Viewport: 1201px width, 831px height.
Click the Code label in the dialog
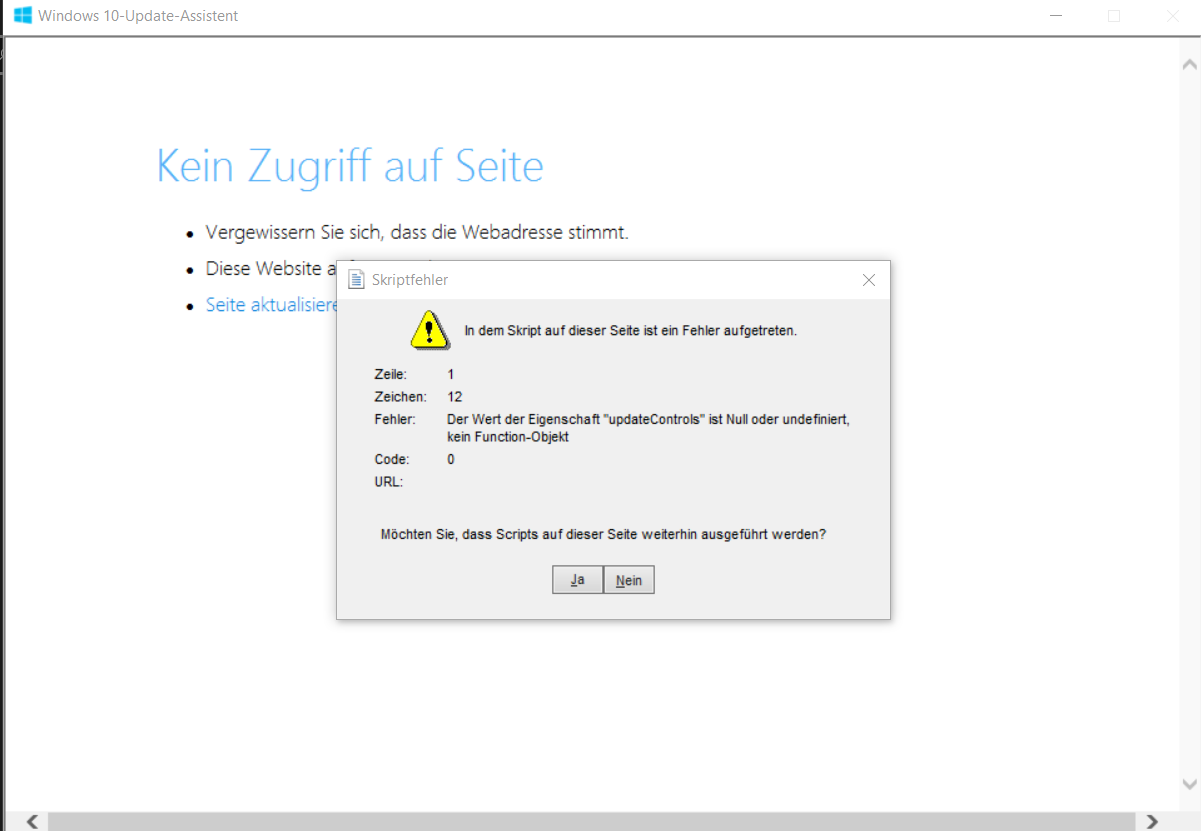(x=391, y=460)
